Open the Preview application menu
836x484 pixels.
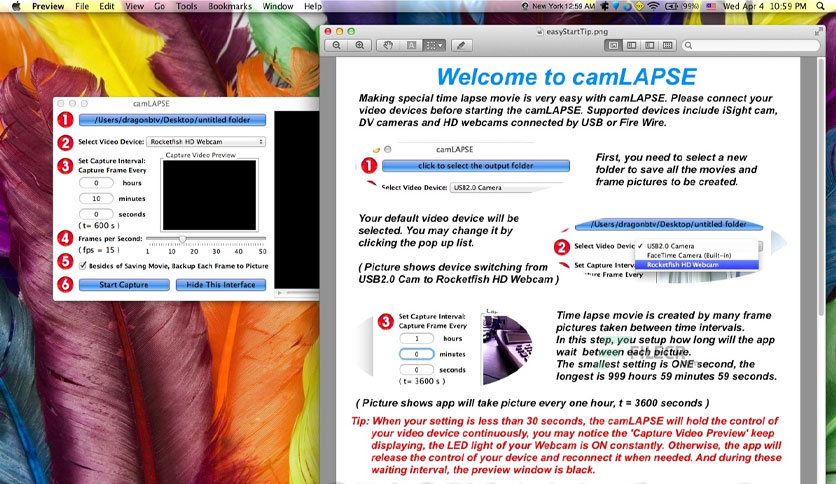pyautogui.click(x=48, y=6)
